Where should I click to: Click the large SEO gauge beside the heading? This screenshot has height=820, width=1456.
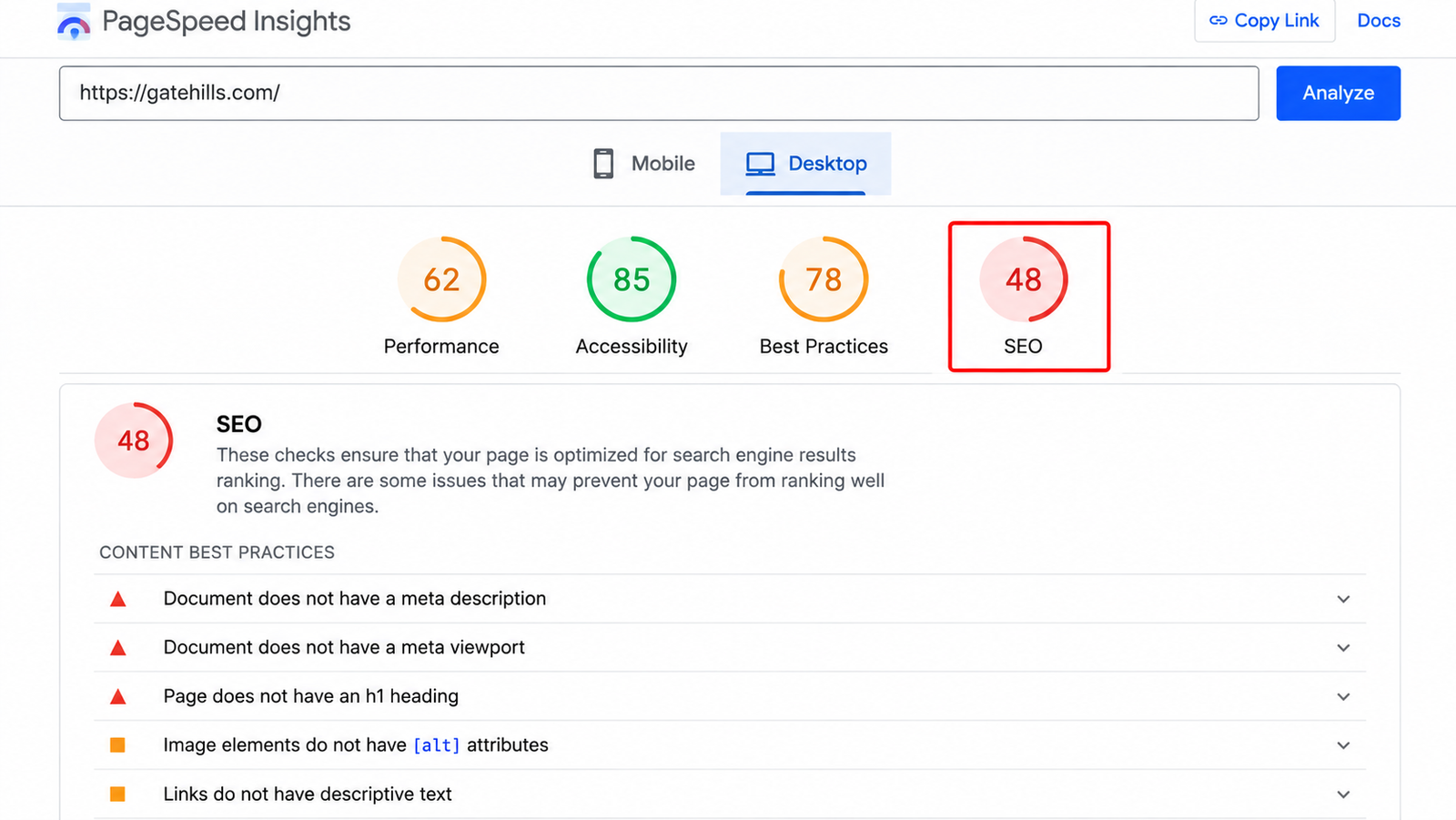(x=134, y=440)
